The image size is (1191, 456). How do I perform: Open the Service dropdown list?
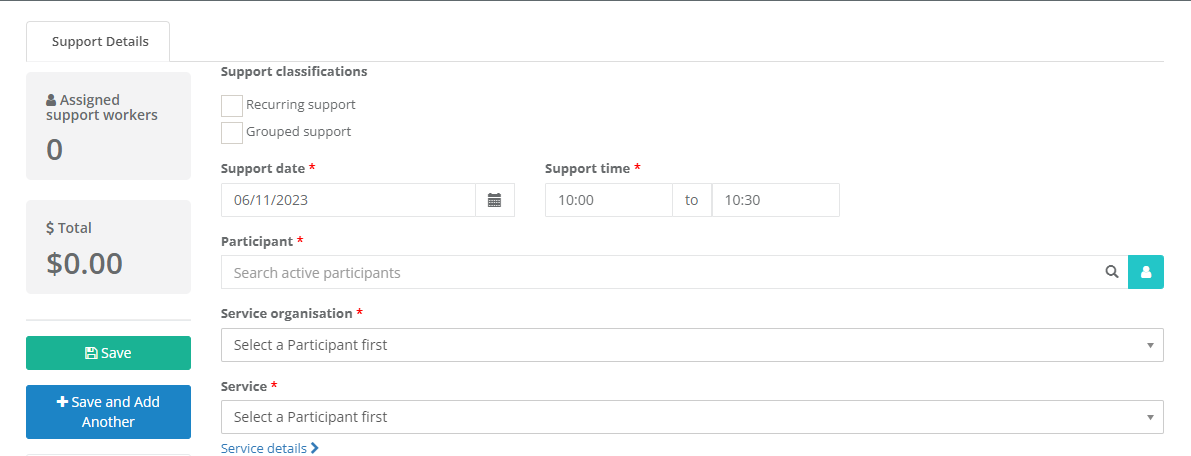692,417
